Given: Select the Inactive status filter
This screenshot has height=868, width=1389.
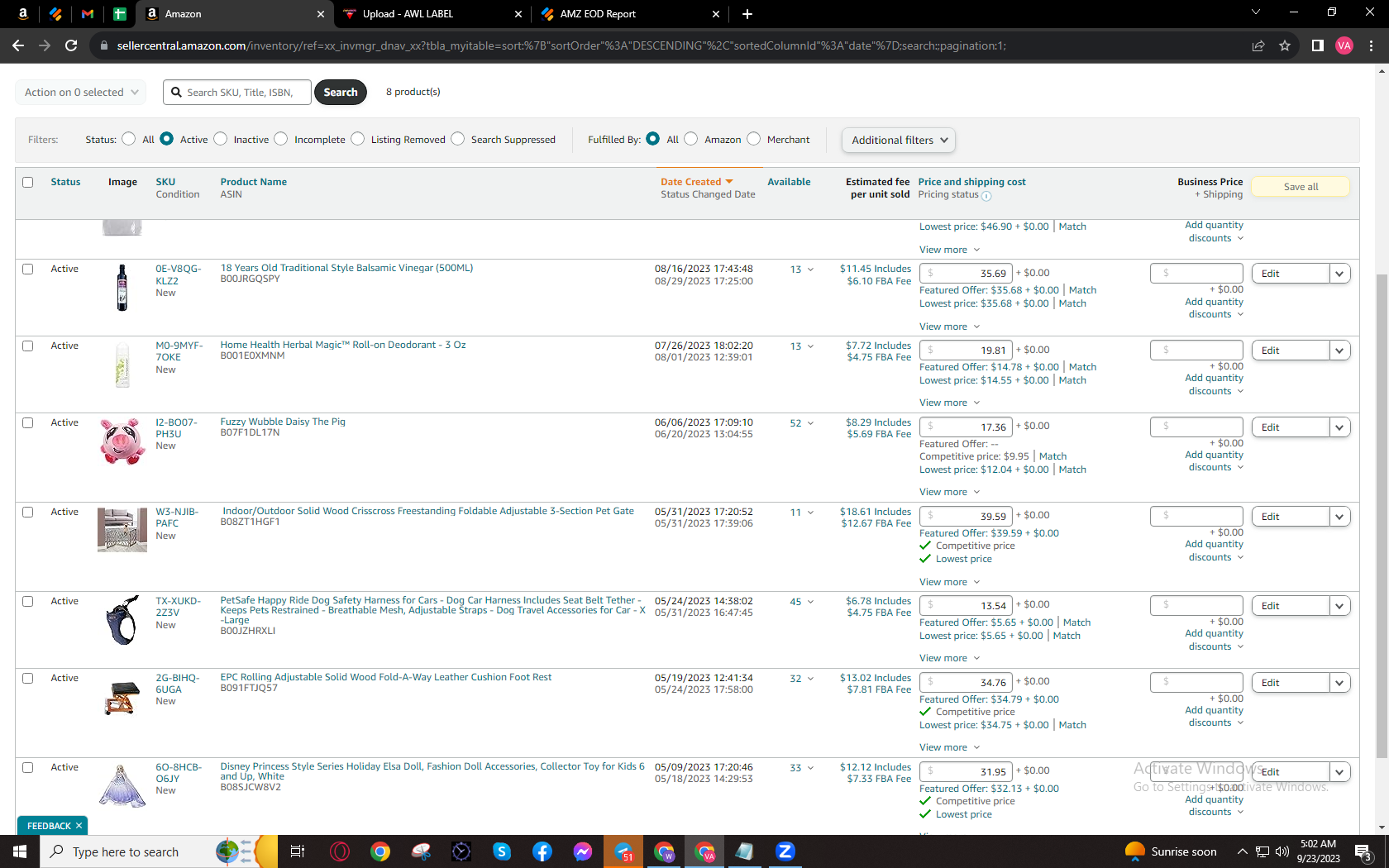Looking at the screenshot, I should 221,139.
